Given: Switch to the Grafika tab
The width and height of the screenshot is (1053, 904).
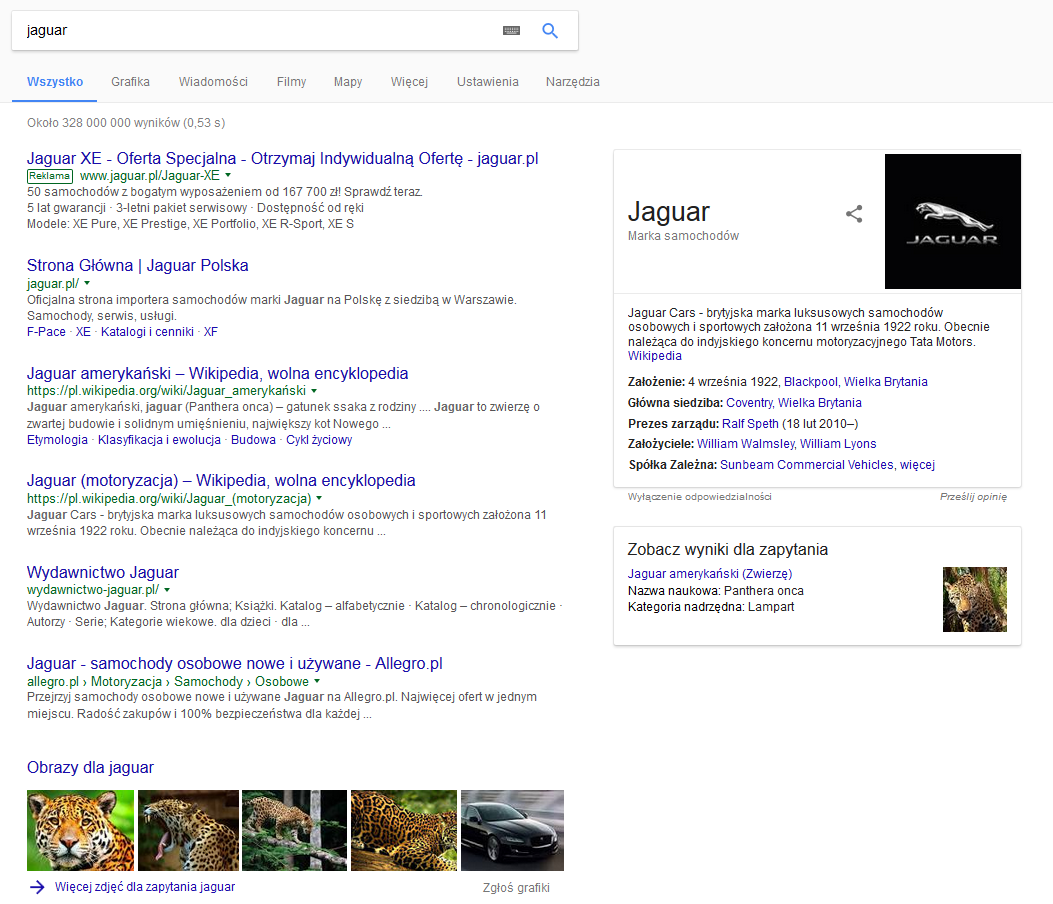Looking at the screenshot, I should click(130, 82).
